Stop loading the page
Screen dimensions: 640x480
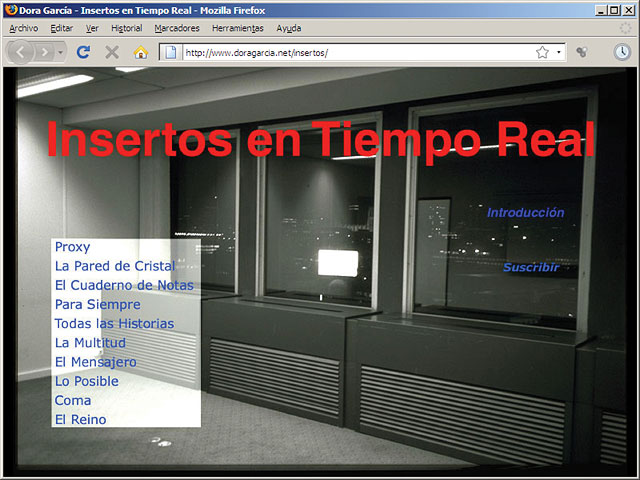(x=112, y=52)
